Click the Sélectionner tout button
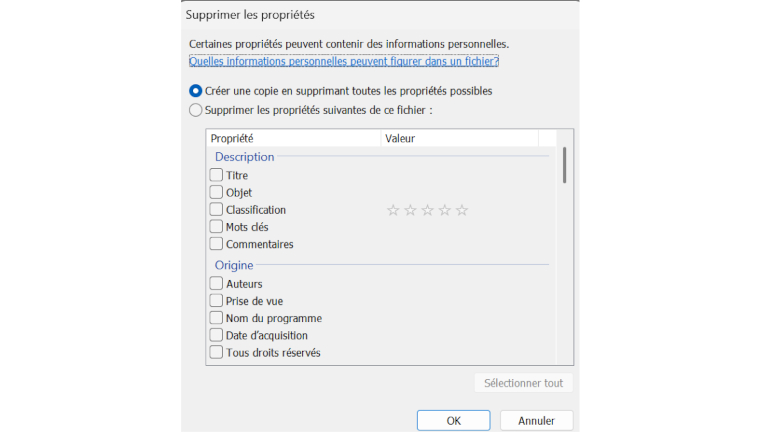This screenshot has width=768, height=432. tap(523, 383)
